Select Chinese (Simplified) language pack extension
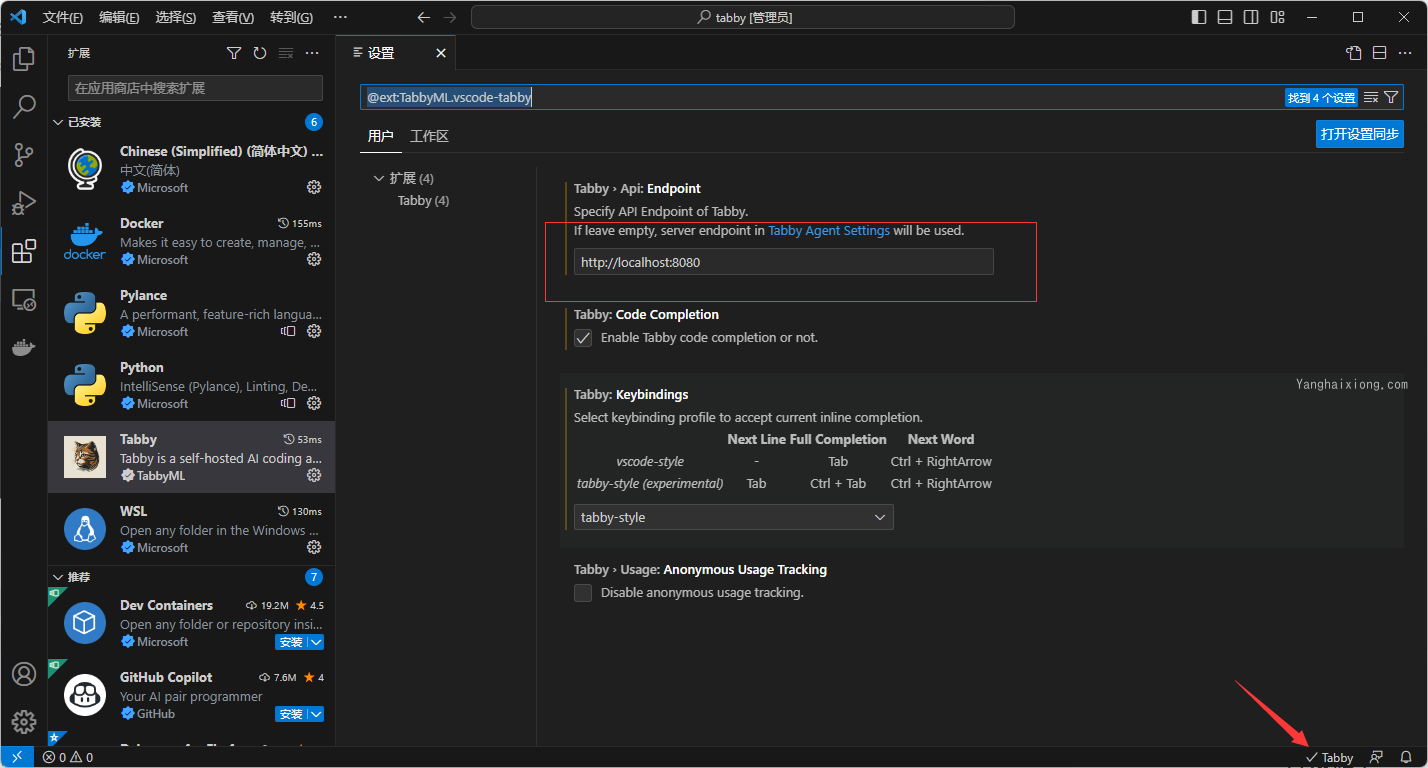 point(191,169)
